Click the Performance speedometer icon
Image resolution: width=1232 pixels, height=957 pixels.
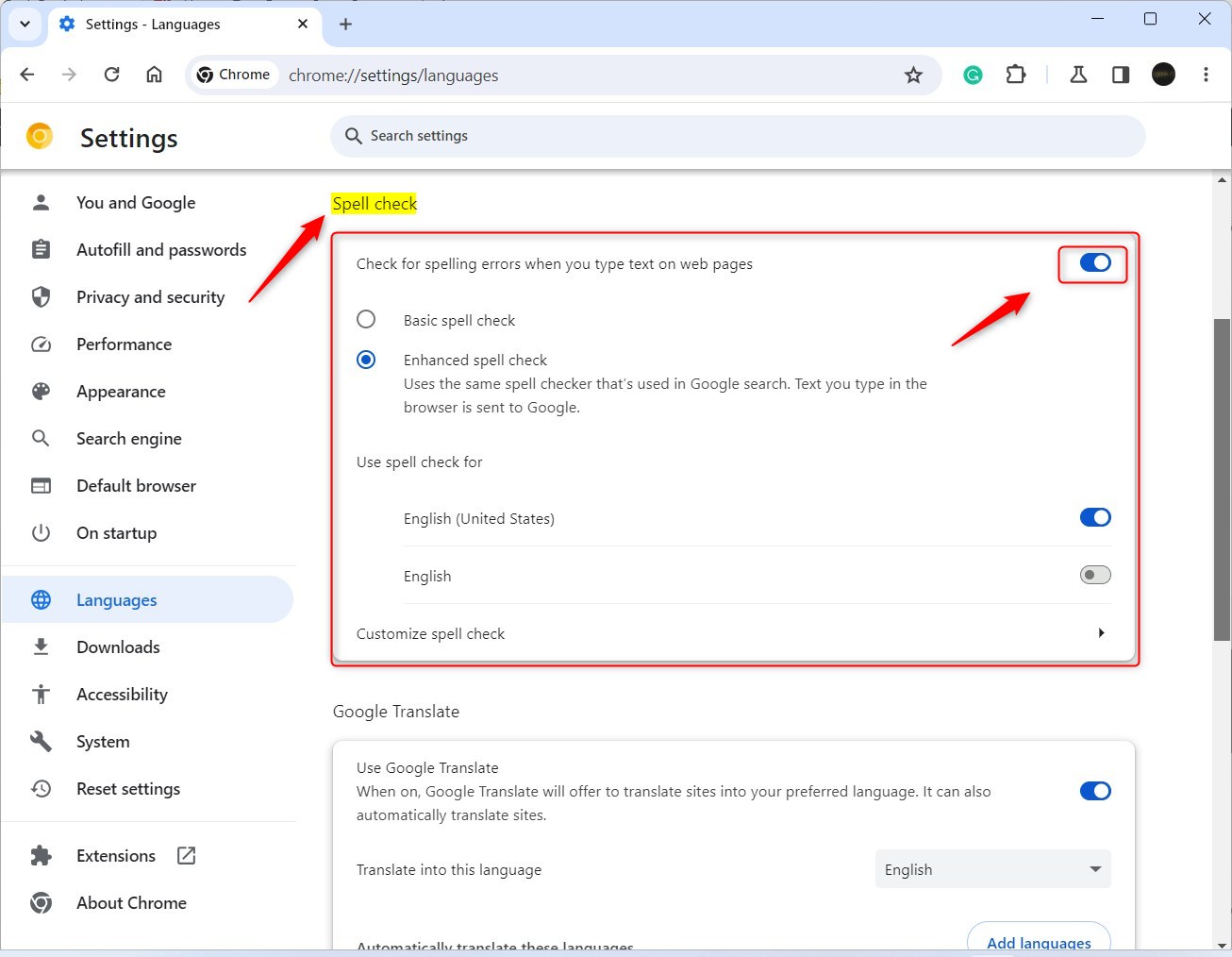click(42, 344)
